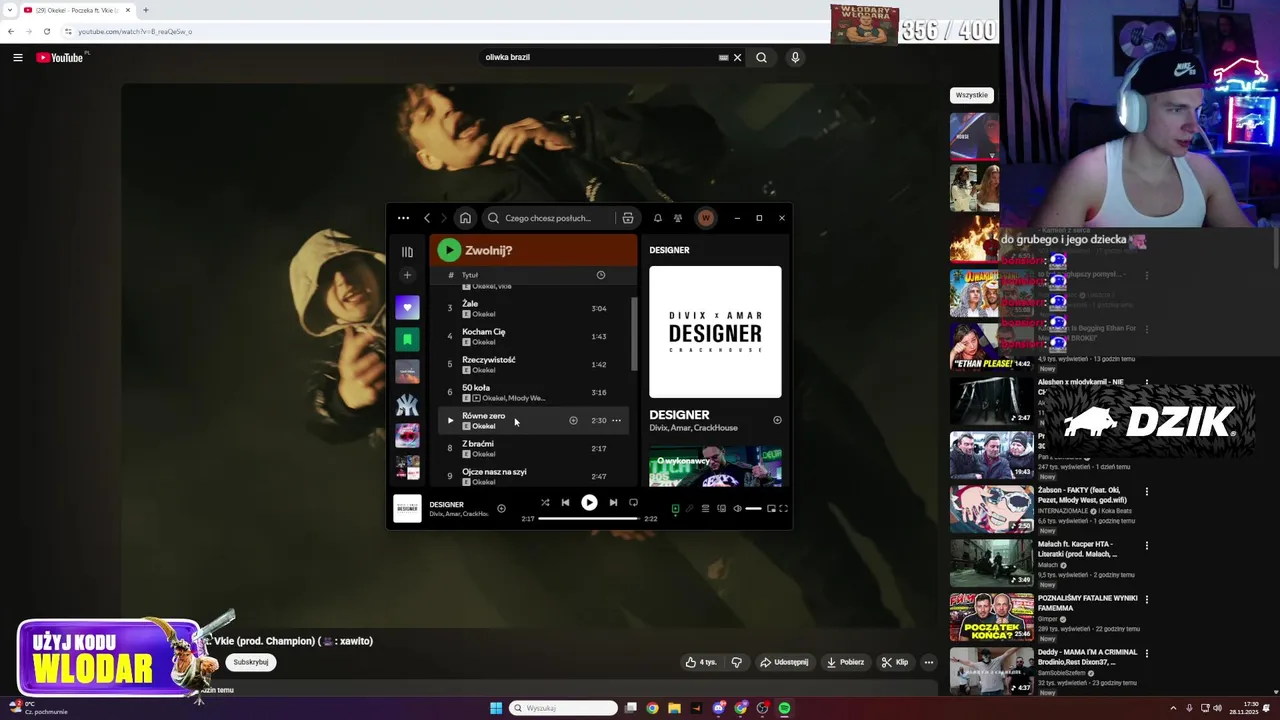
Task: Create new playlist with plus icon
Action: pos(407,275)
